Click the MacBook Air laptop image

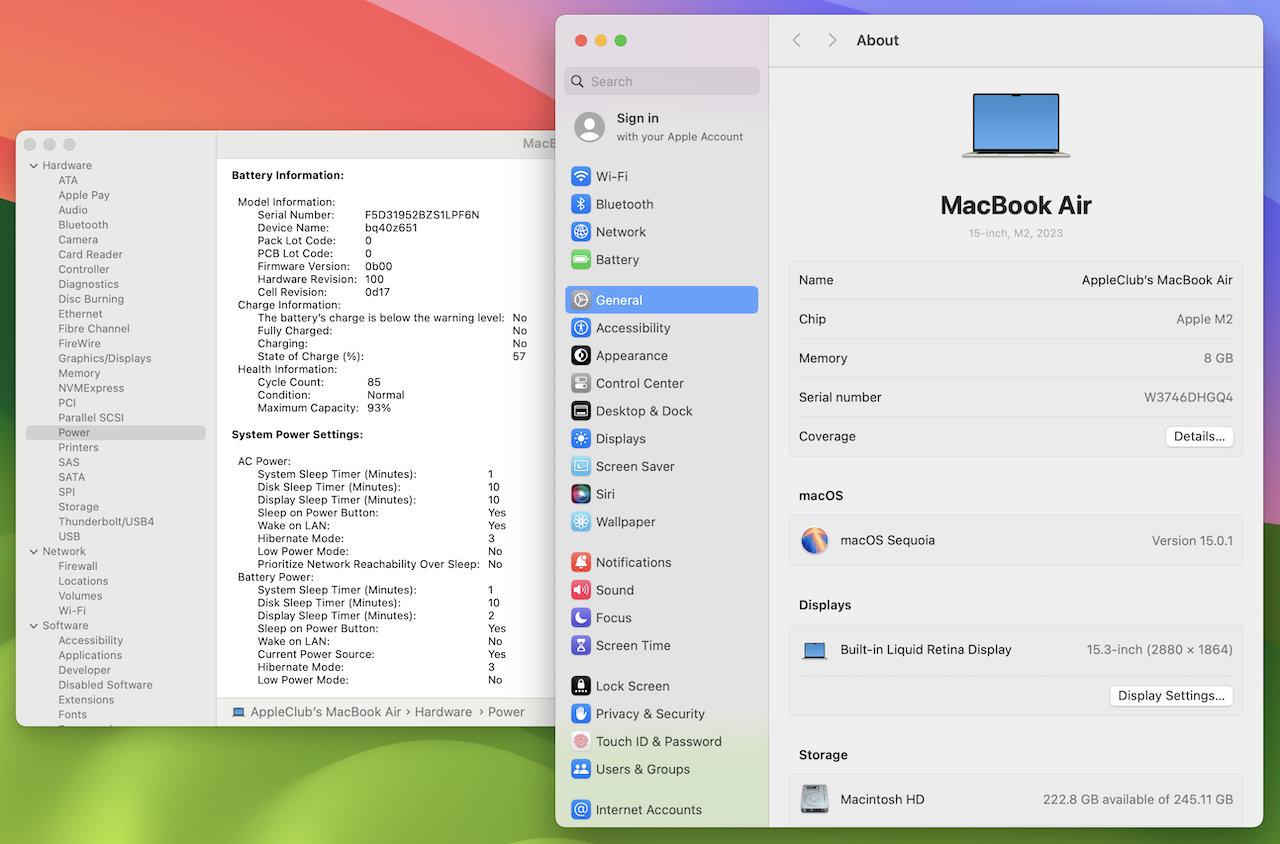1016,126
